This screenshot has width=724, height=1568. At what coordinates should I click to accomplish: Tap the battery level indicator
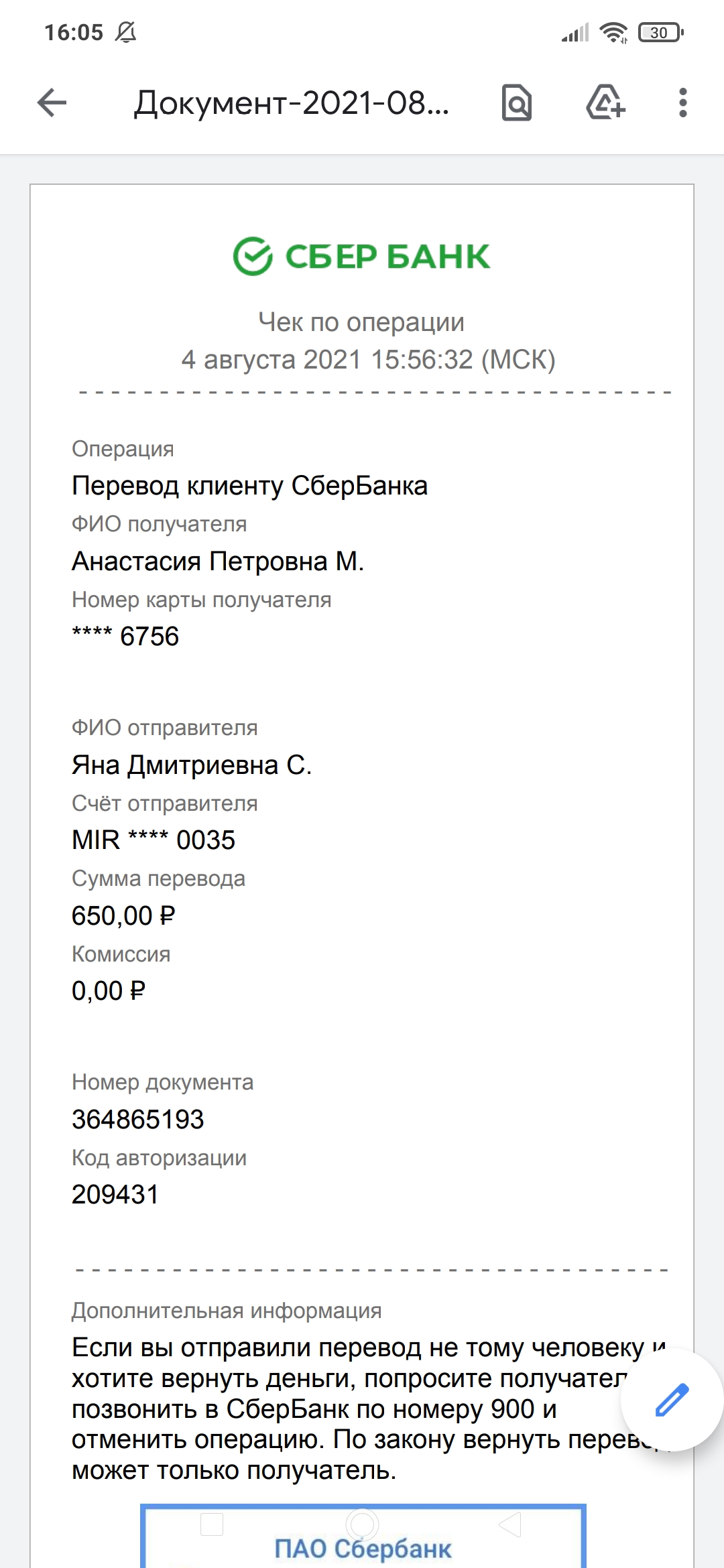click(661, 32)
